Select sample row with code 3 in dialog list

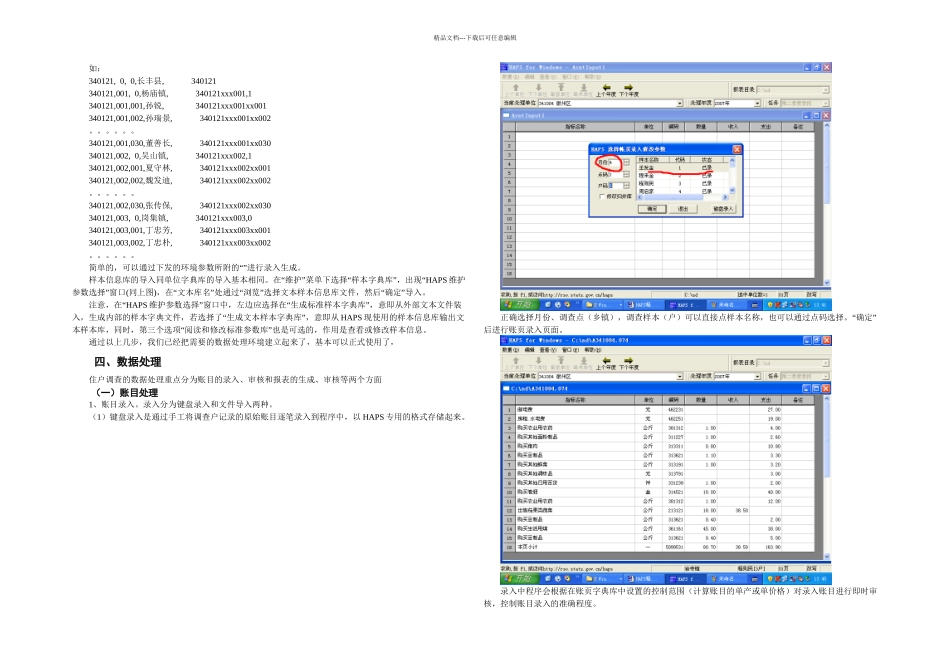point(682,184)
